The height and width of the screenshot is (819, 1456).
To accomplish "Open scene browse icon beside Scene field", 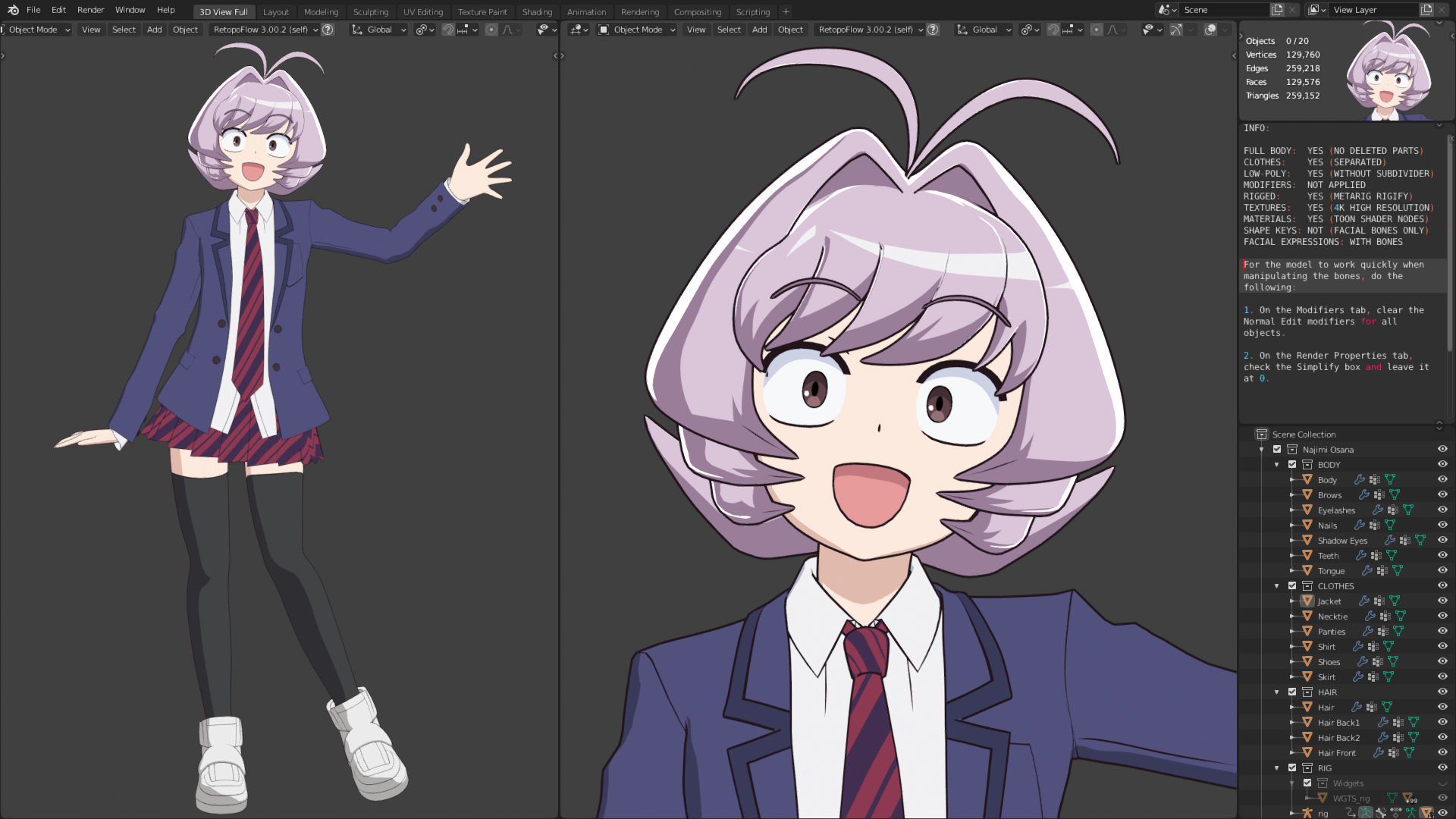I will [x=1168, y=10].
